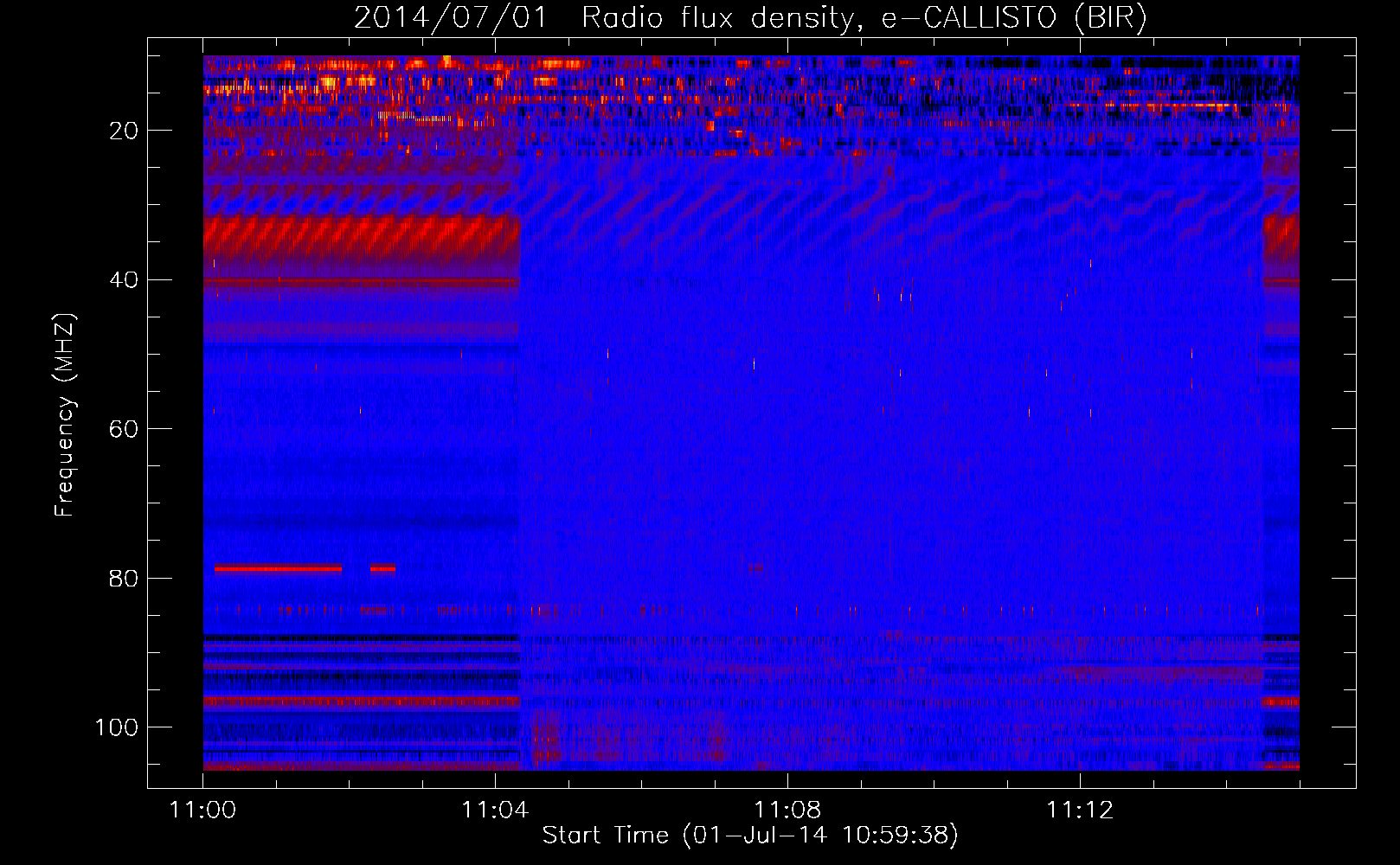Click the 'Frequency (MHZ)' axis label
The image size is (1400, 865).
(x=65, y=414)
